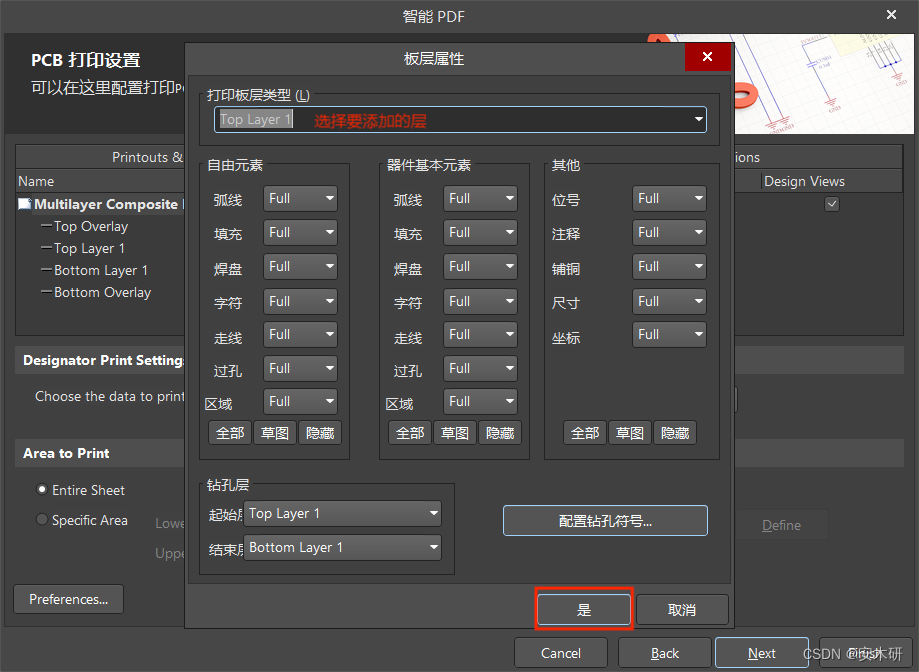Viewport: 919px width, 672px height.
Task: Click the Next wizard button
Action: coord(761,652)
